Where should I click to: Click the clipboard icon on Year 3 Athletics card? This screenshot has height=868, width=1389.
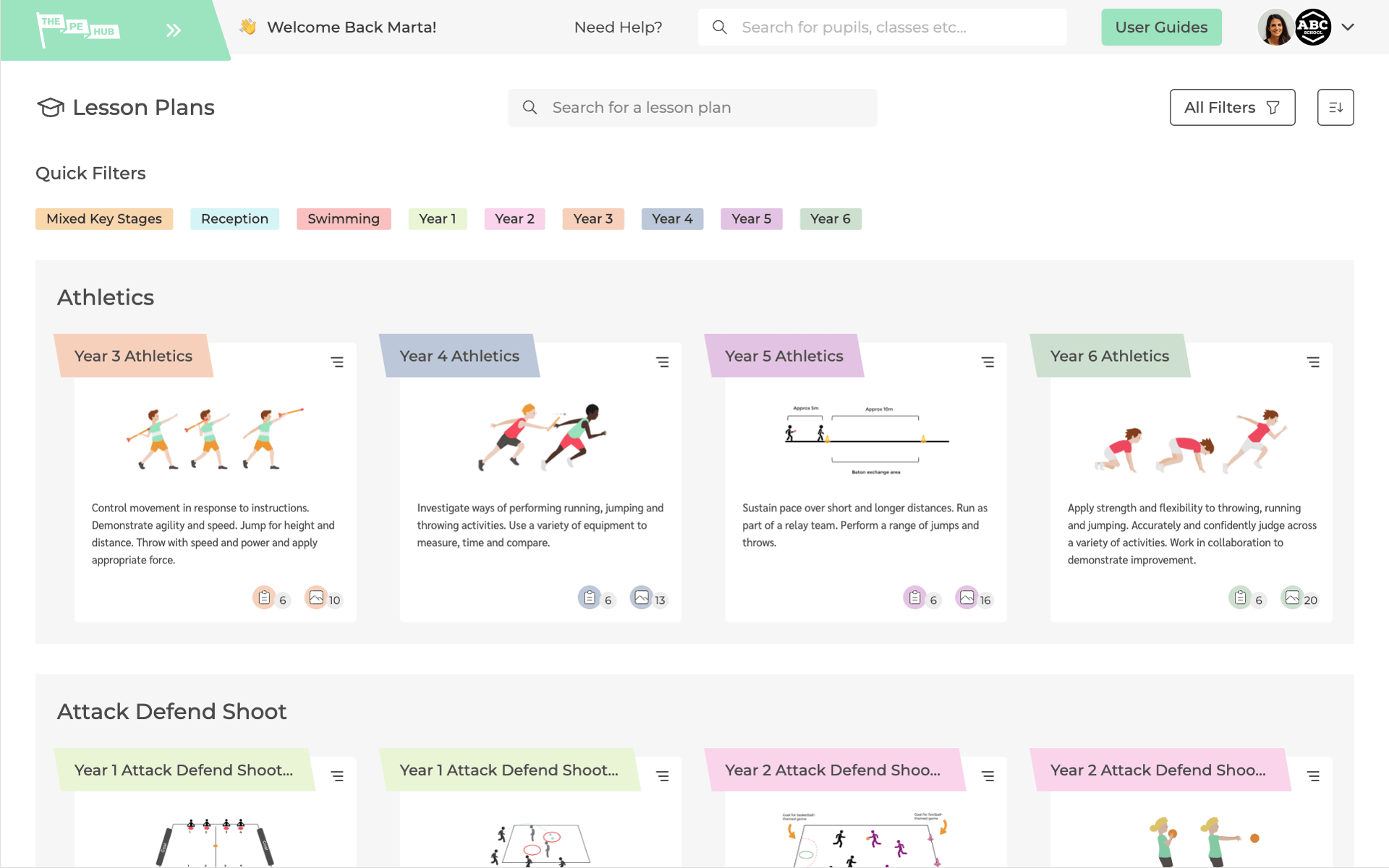click(265, 598)
